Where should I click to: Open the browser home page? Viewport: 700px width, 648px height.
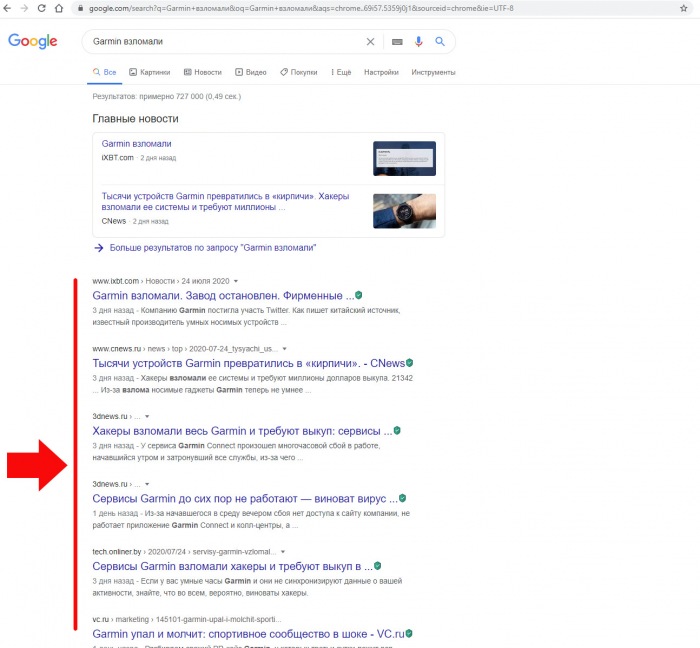[x=58, y=8]
